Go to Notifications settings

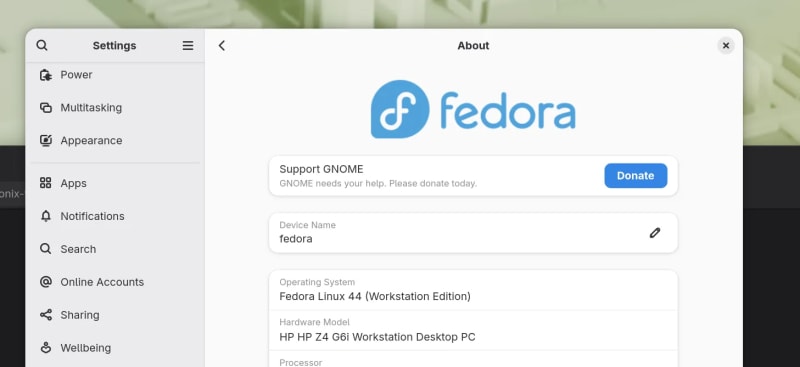point(115,216)
